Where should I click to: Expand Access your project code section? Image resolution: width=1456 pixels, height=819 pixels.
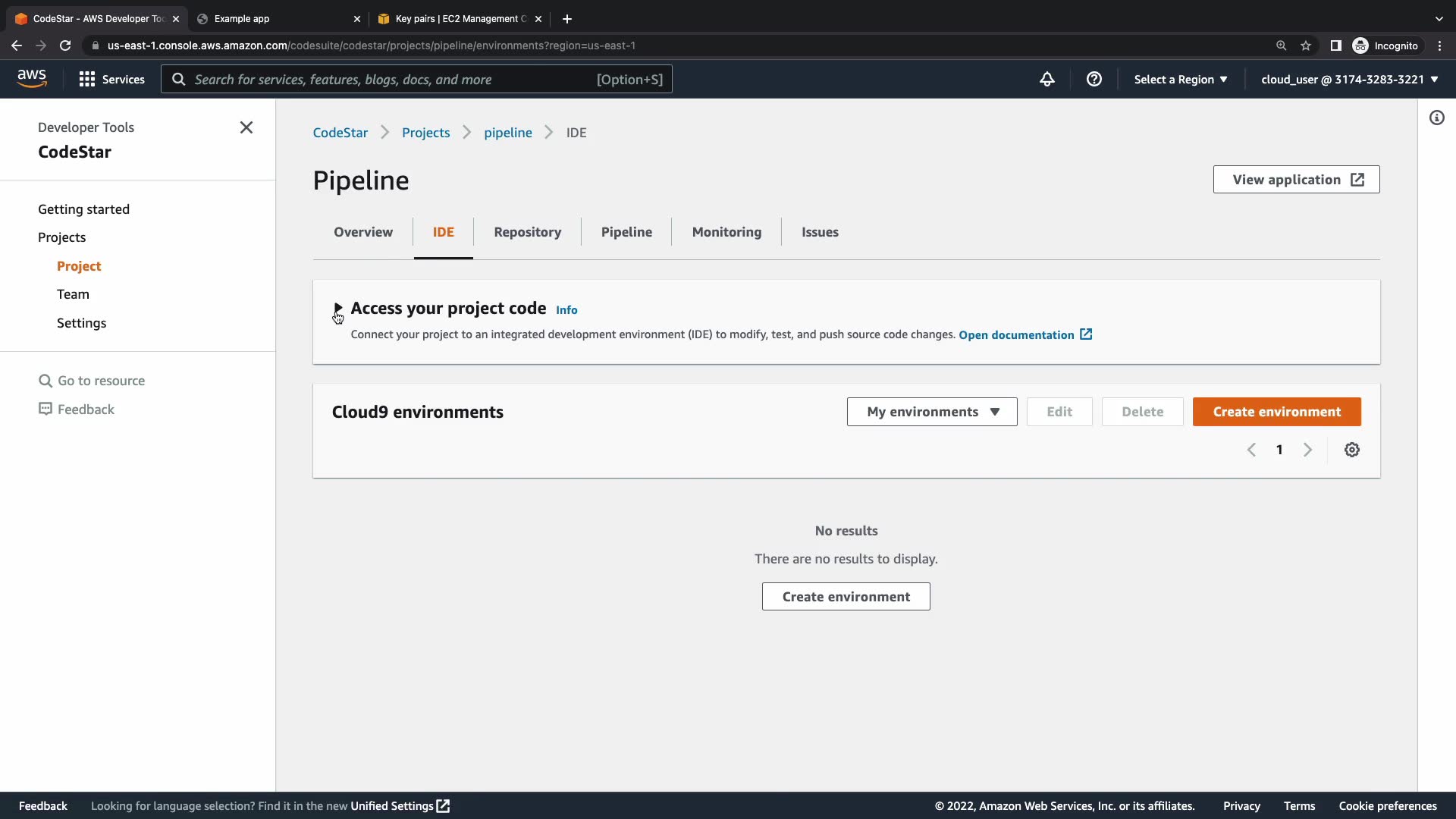[x=338, y=308]
